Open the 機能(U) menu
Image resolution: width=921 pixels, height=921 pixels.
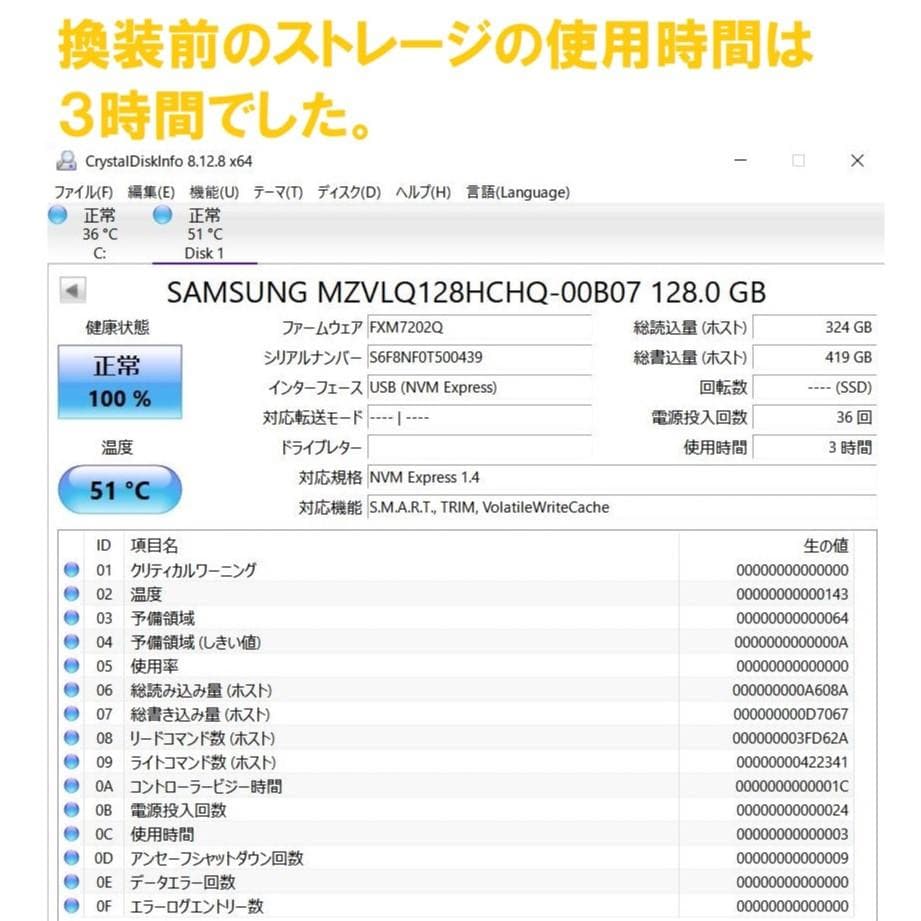[x=214, y=192]
